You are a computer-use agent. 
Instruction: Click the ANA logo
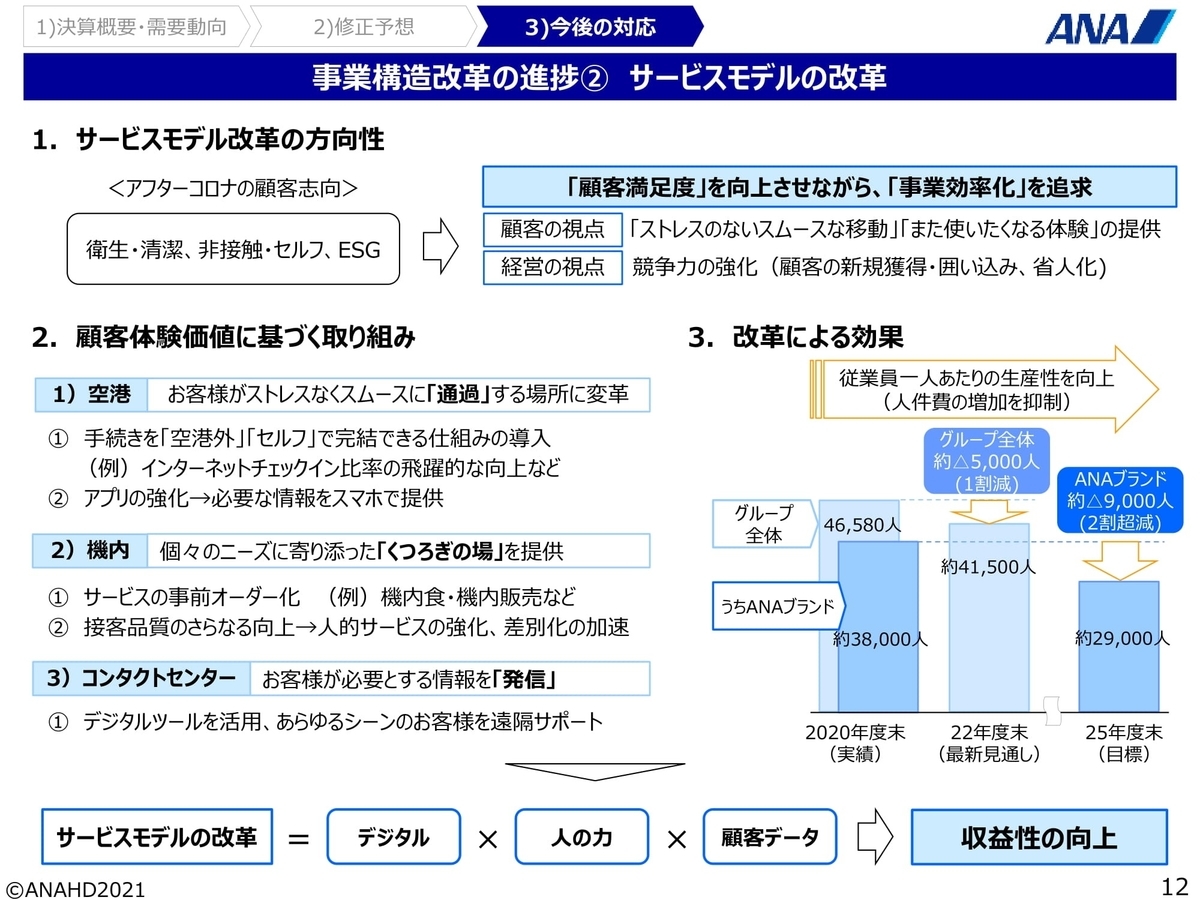[1111, 25]
